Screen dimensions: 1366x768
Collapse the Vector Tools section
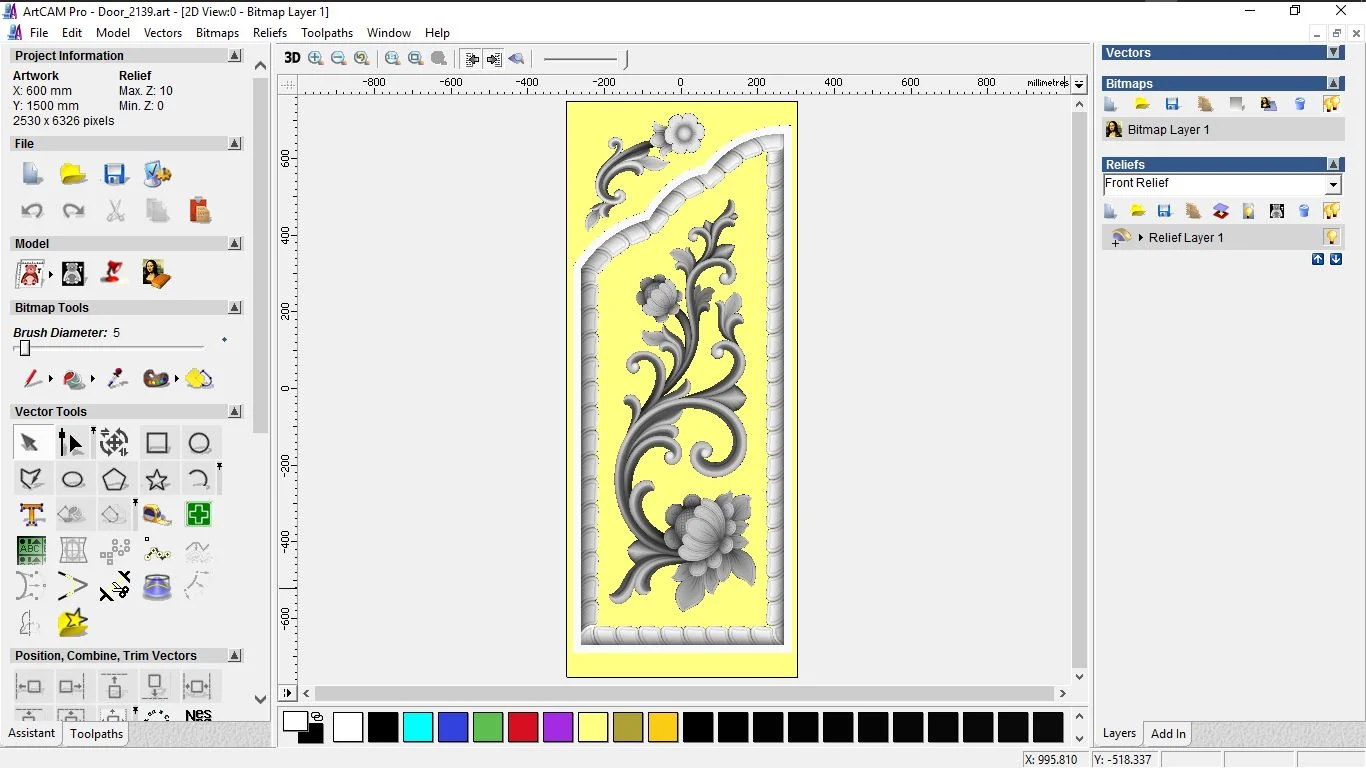pos(235,411)
